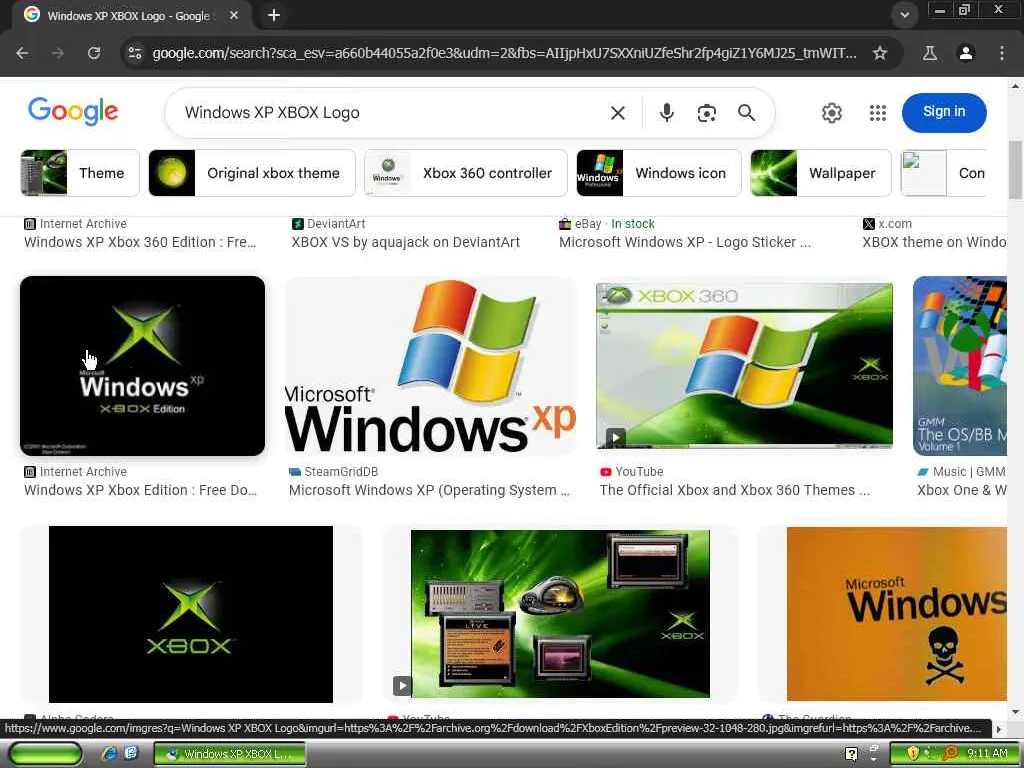Open Windows XP Xbox Edition Free Download link
Screen dimensions: 1024x768
pyautogui.click(x=140, y=490)
